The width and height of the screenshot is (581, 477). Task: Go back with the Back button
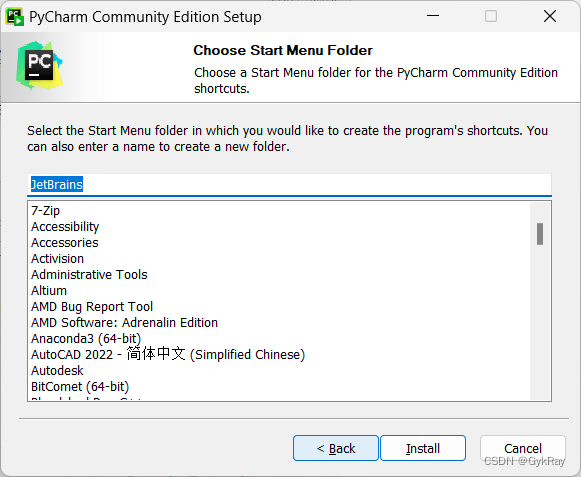click(336, 448)
